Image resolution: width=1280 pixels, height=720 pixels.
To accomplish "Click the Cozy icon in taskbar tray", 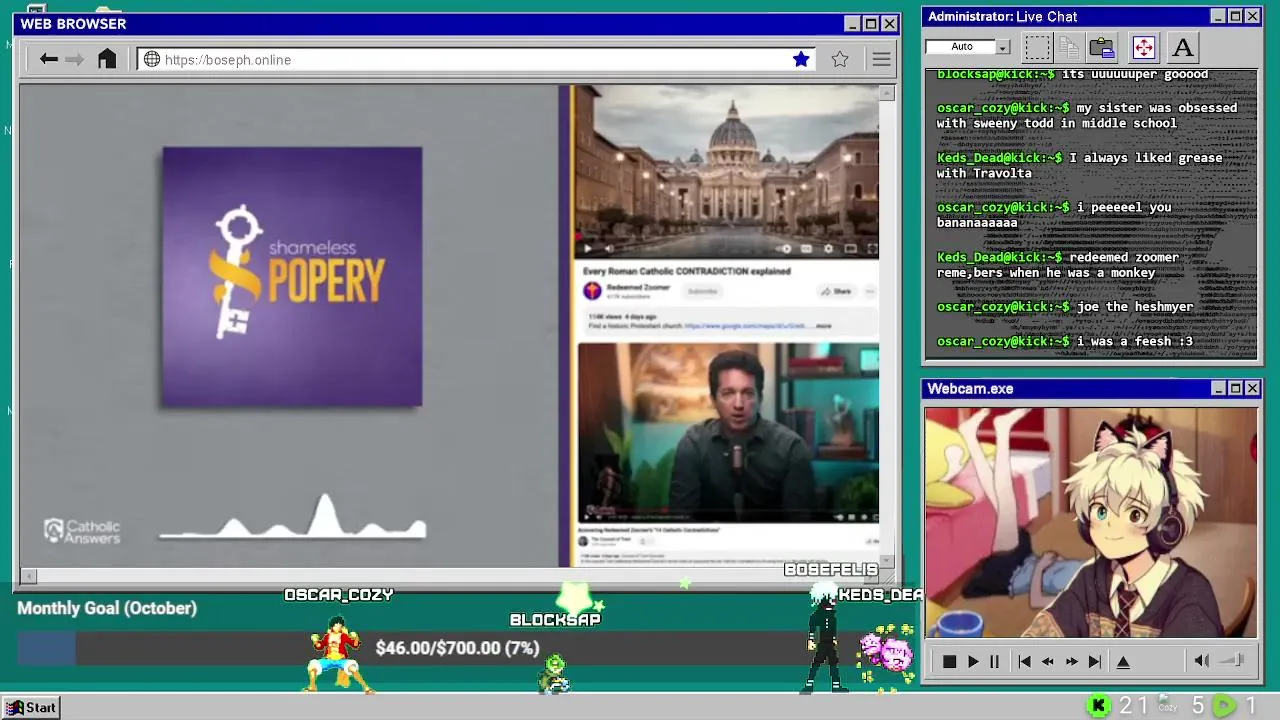I will pyautogui.click(x=1166, y=706).
